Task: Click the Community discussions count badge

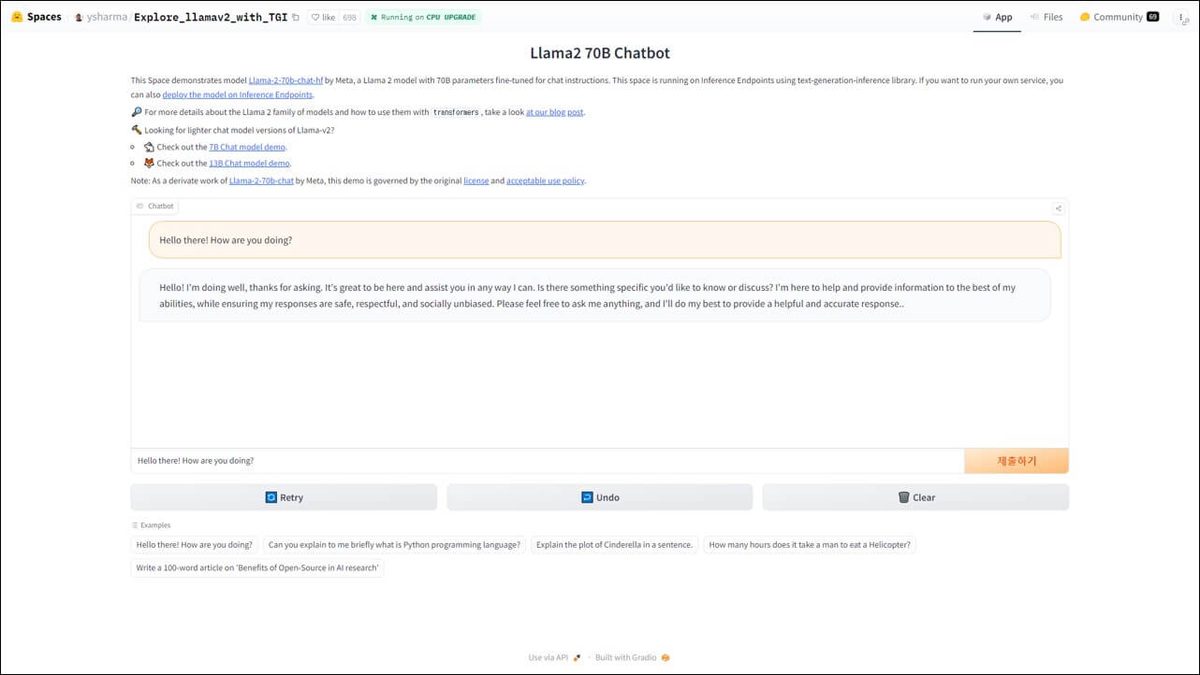Action: [x=1152, y=17]
